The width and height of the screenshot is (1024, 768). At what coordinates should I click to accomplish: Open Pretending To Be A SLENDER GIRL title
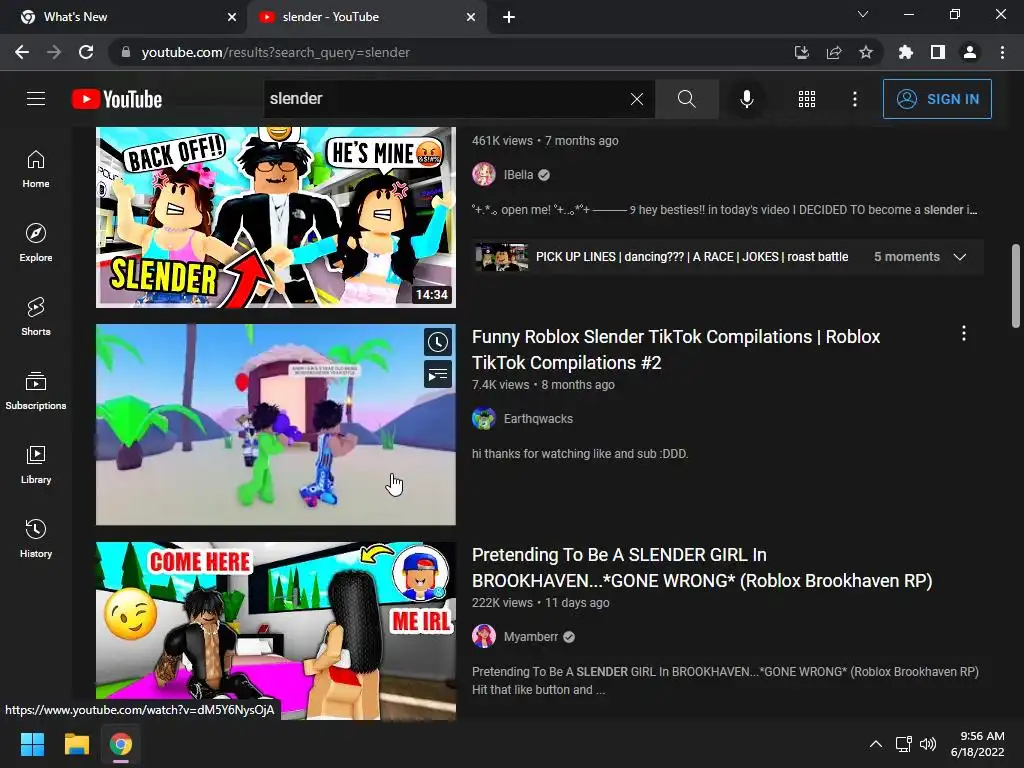tap(702, 568)
